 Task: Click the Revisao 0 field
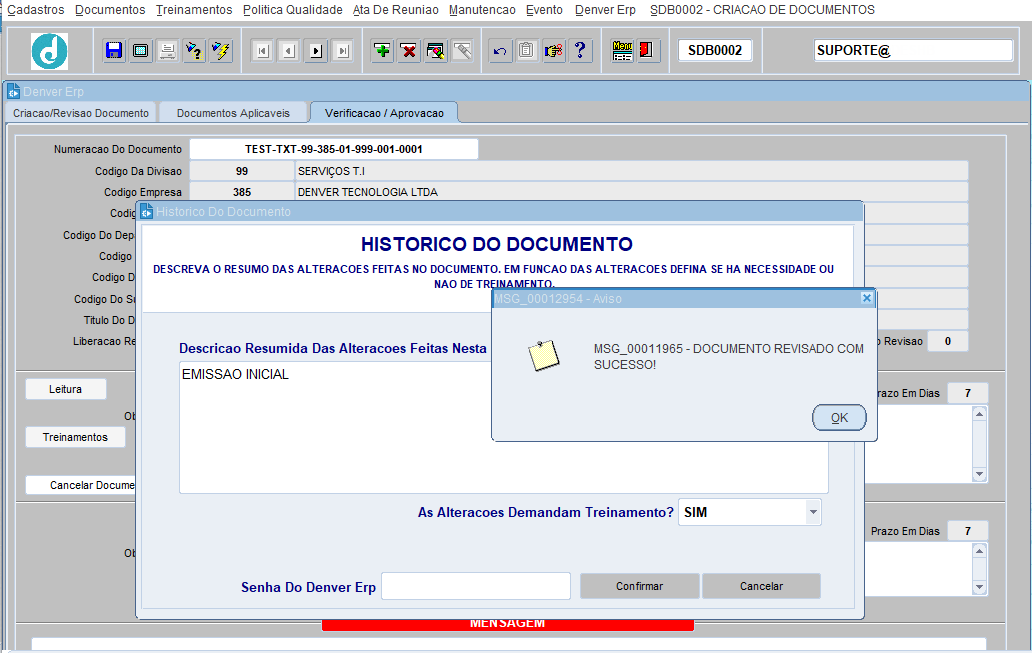coord(948,341)
